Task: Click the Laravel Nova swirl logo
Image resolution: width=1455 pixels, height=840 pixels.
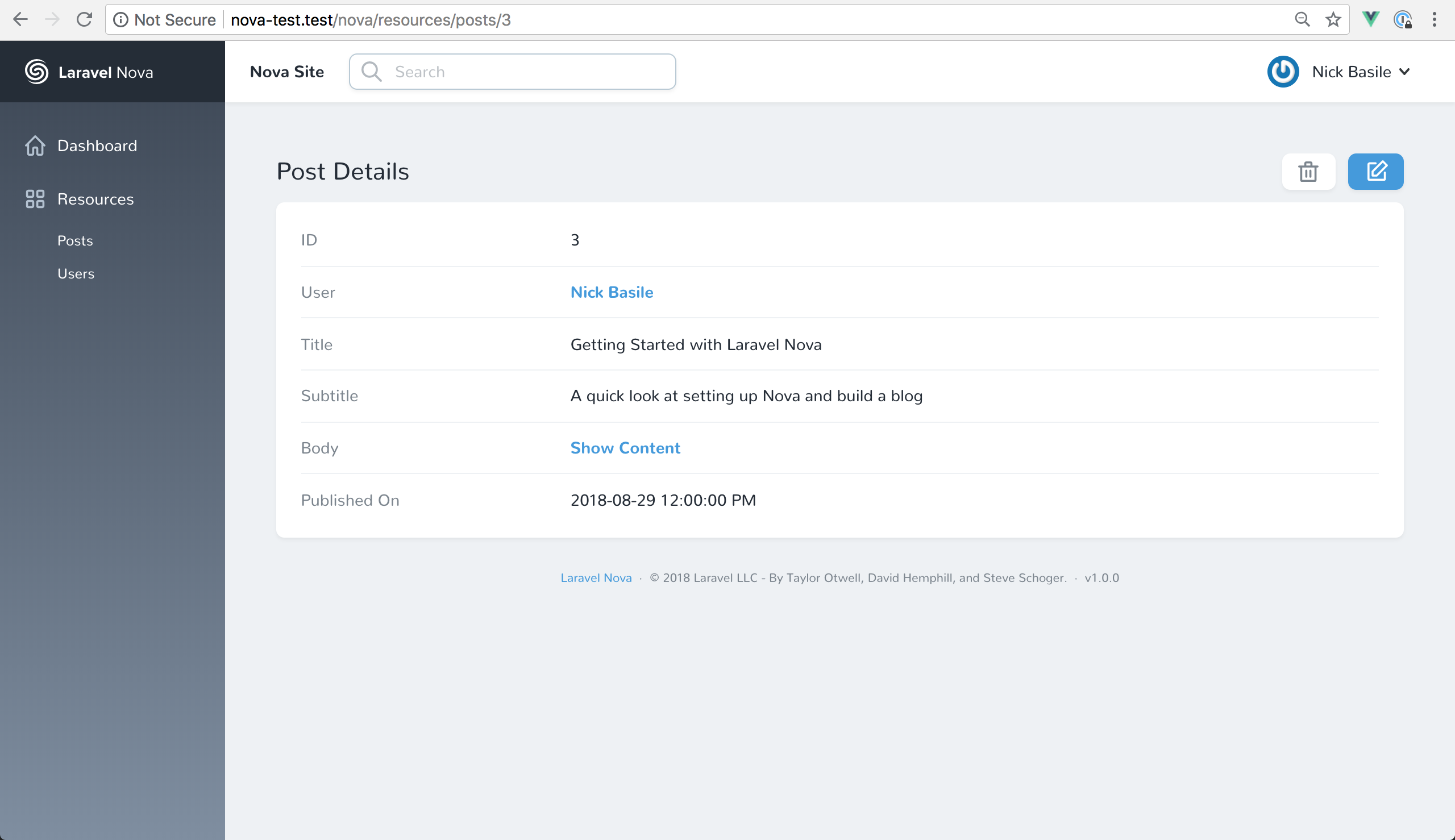Action: [36, 72]
